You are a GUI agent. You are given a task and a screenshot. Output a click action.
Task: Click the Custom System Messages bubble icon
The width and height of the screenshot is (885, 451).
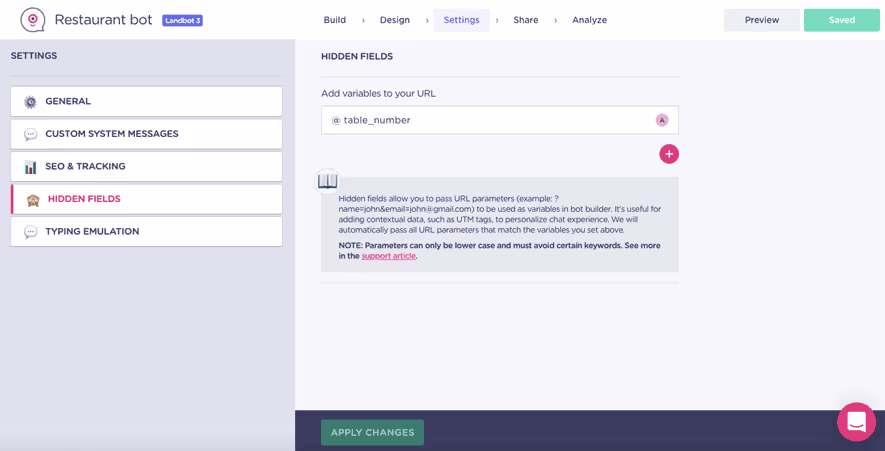(x=30, y=134)
